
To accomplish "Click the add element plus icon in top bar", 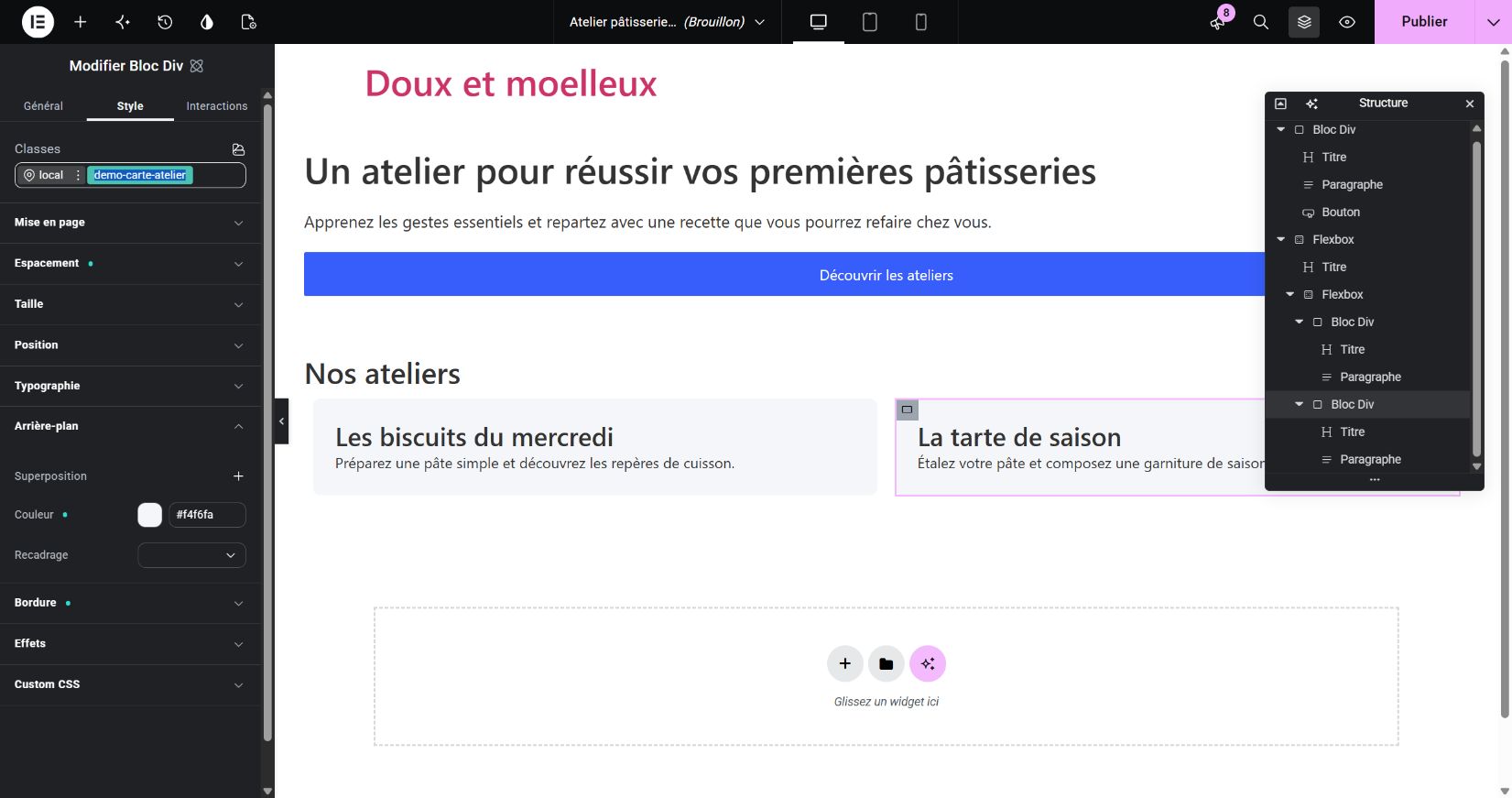I will click(81, 22).
